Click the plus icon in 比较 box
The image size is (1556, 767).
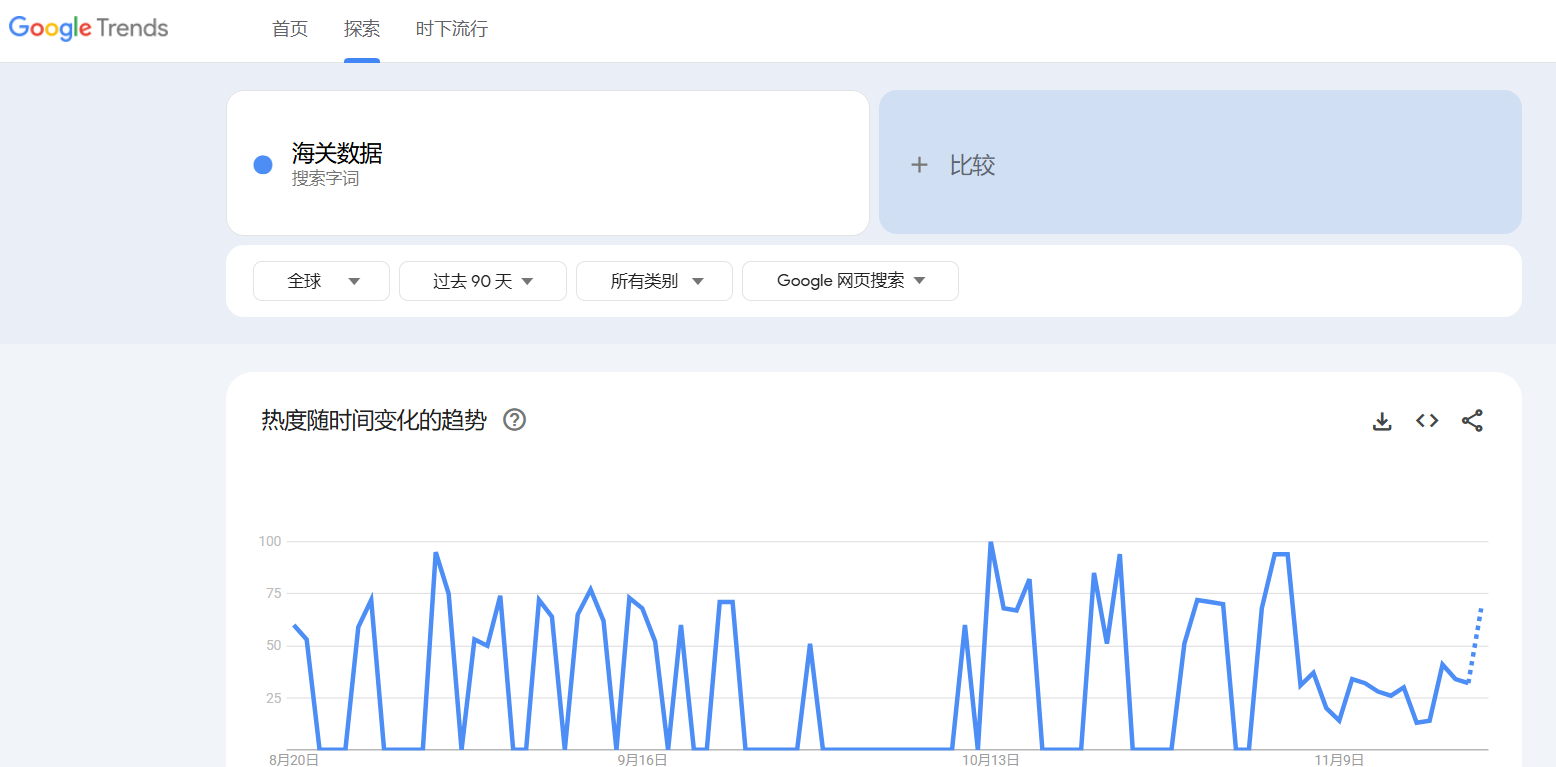919,165
